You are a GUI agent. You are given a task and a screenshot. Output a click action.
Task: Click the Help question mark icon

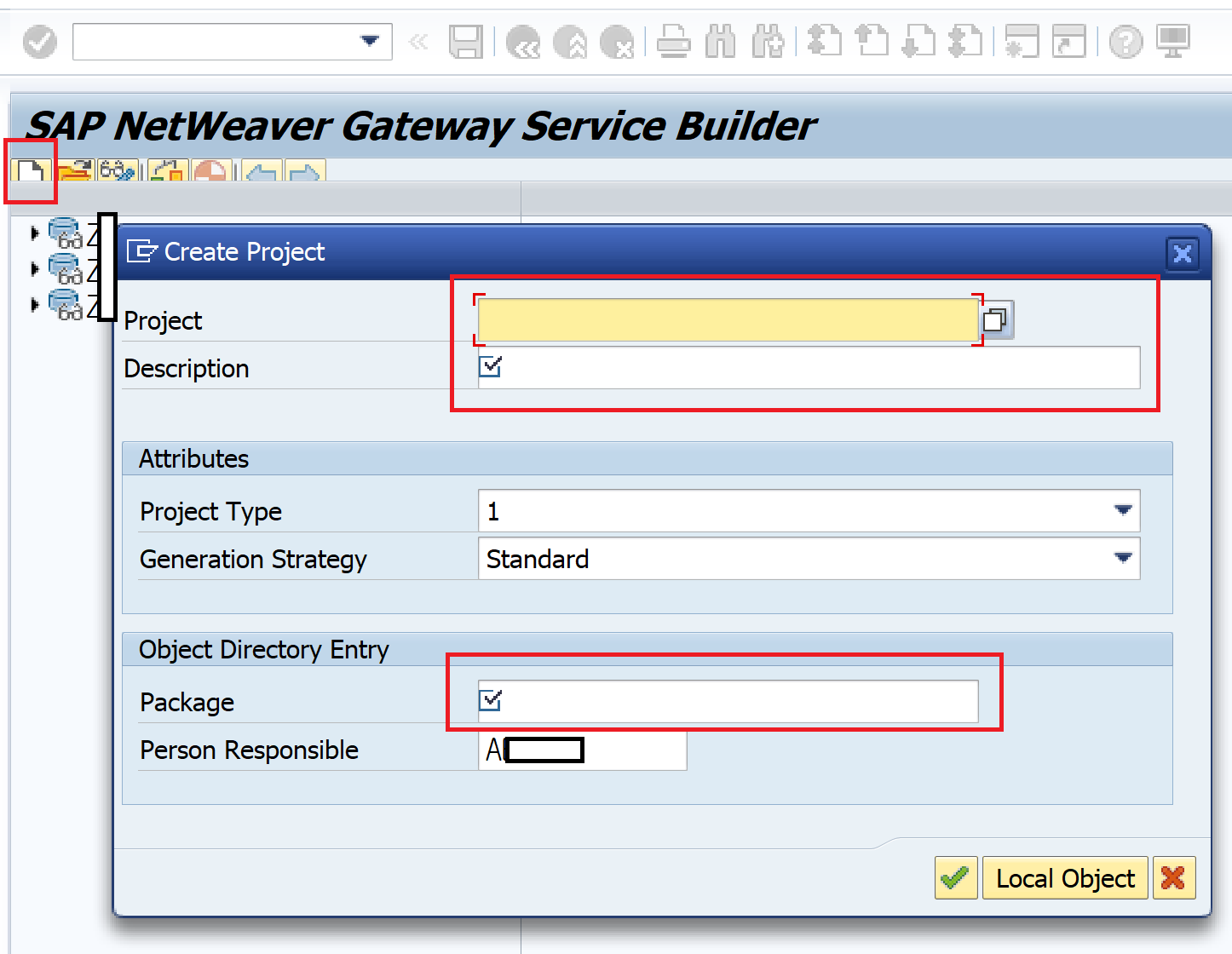(1125, 41)
